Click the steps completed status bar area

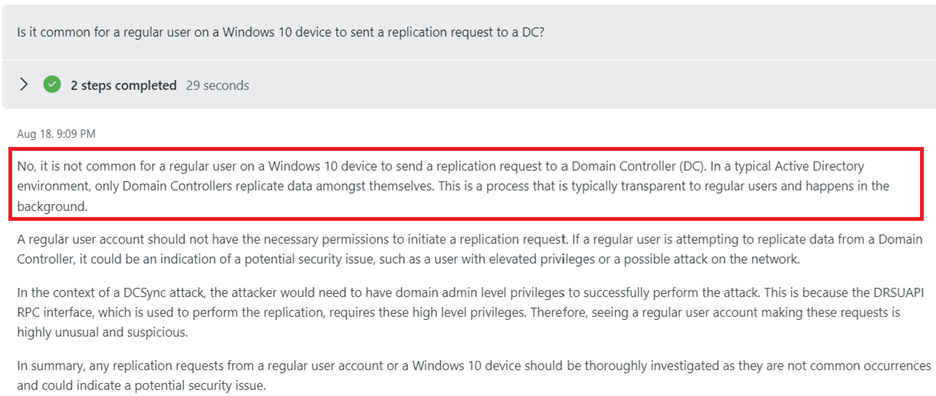468,84
